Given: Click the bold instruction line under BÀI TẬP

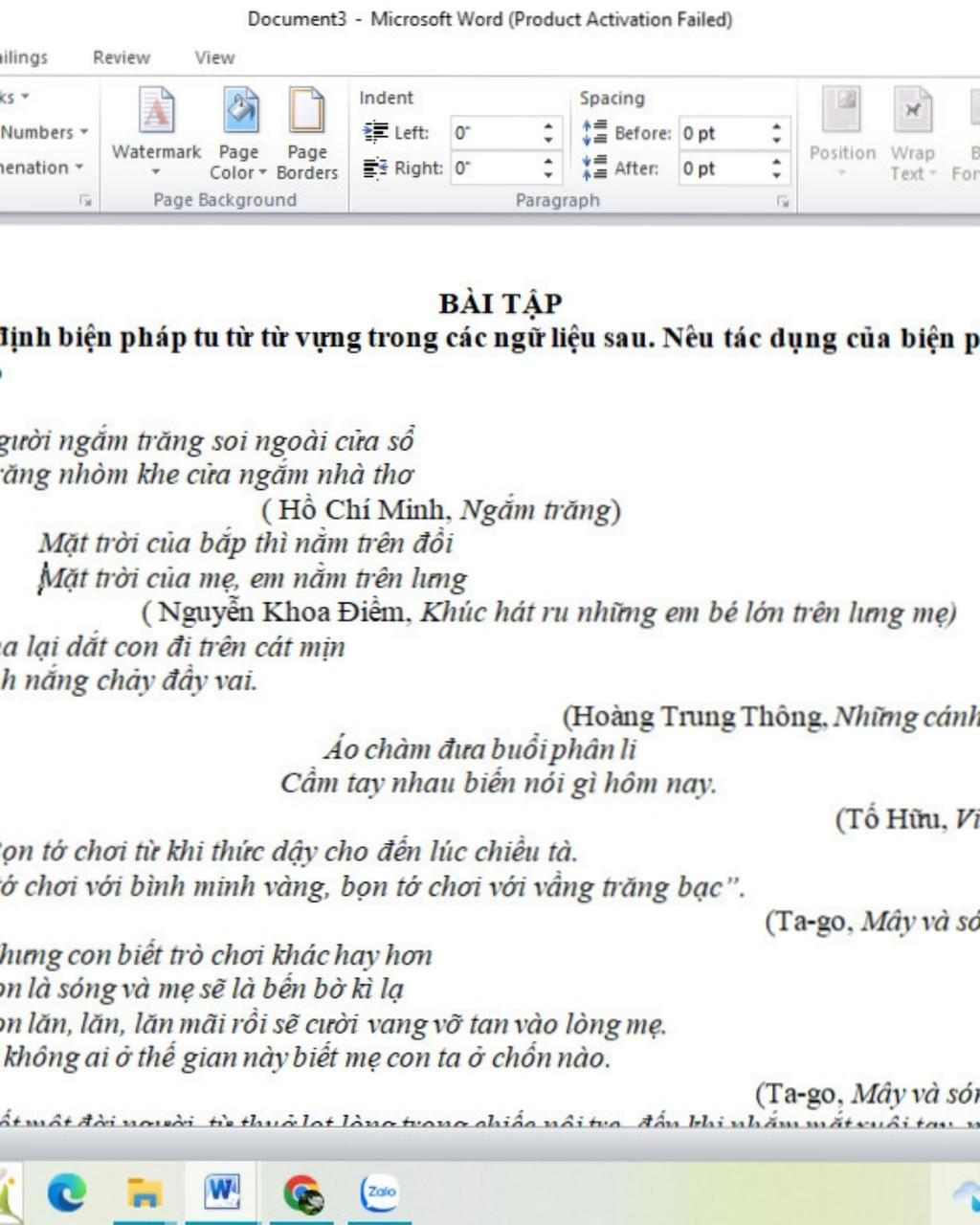Looking at the screenshot, I should click(x=490, y=338).
